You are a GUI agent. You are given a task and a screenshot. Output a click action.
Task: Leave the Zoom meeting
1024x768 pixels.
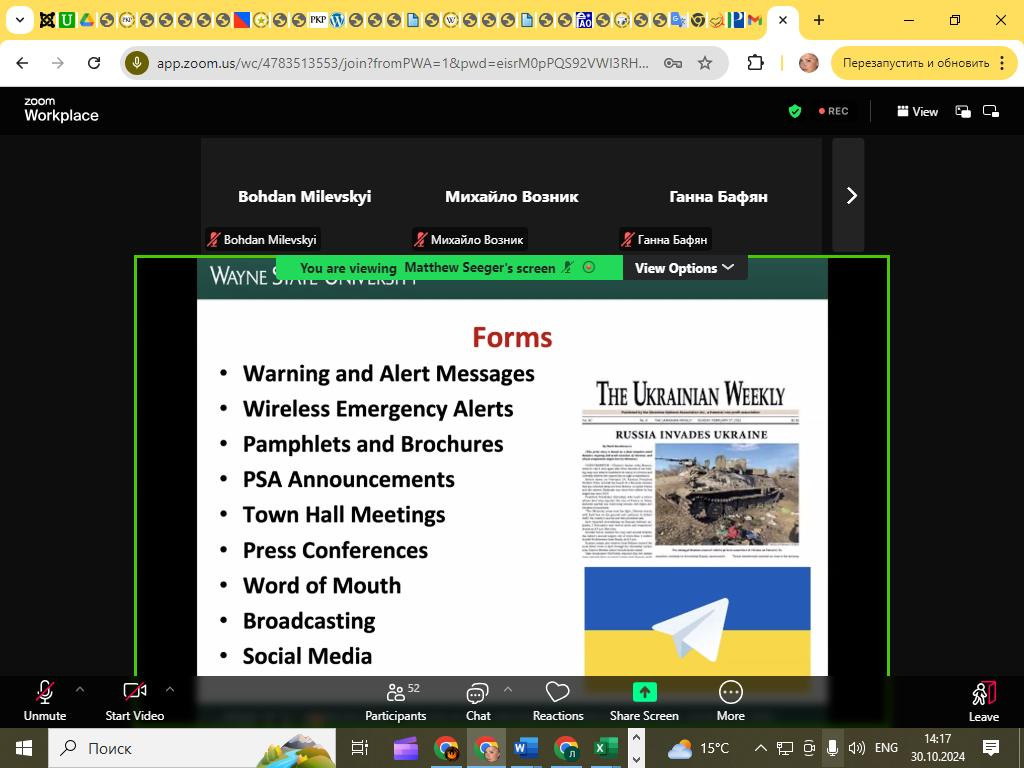click(x=983, y=700)
